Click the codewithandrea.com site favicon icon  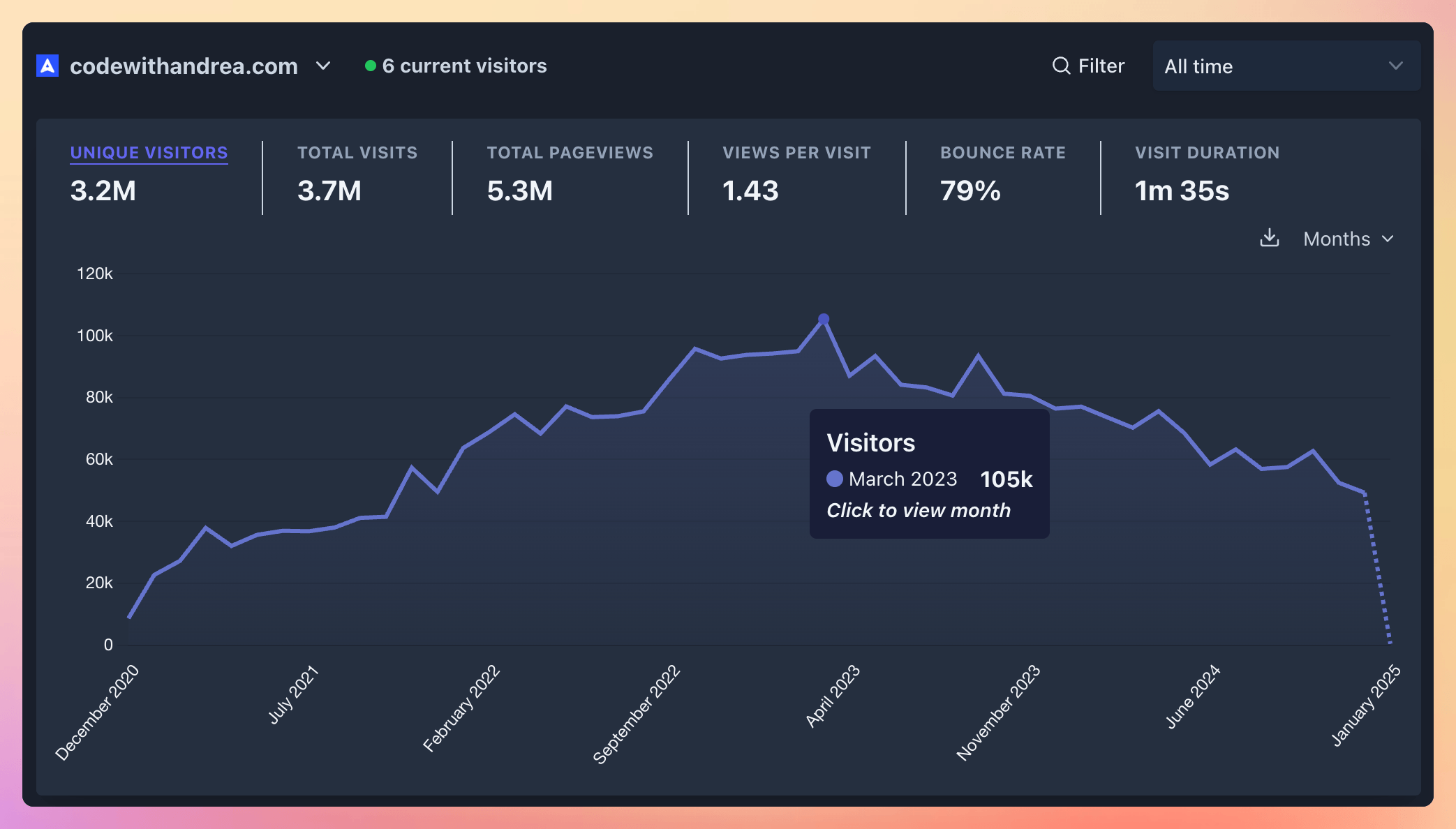coord(46,66)
